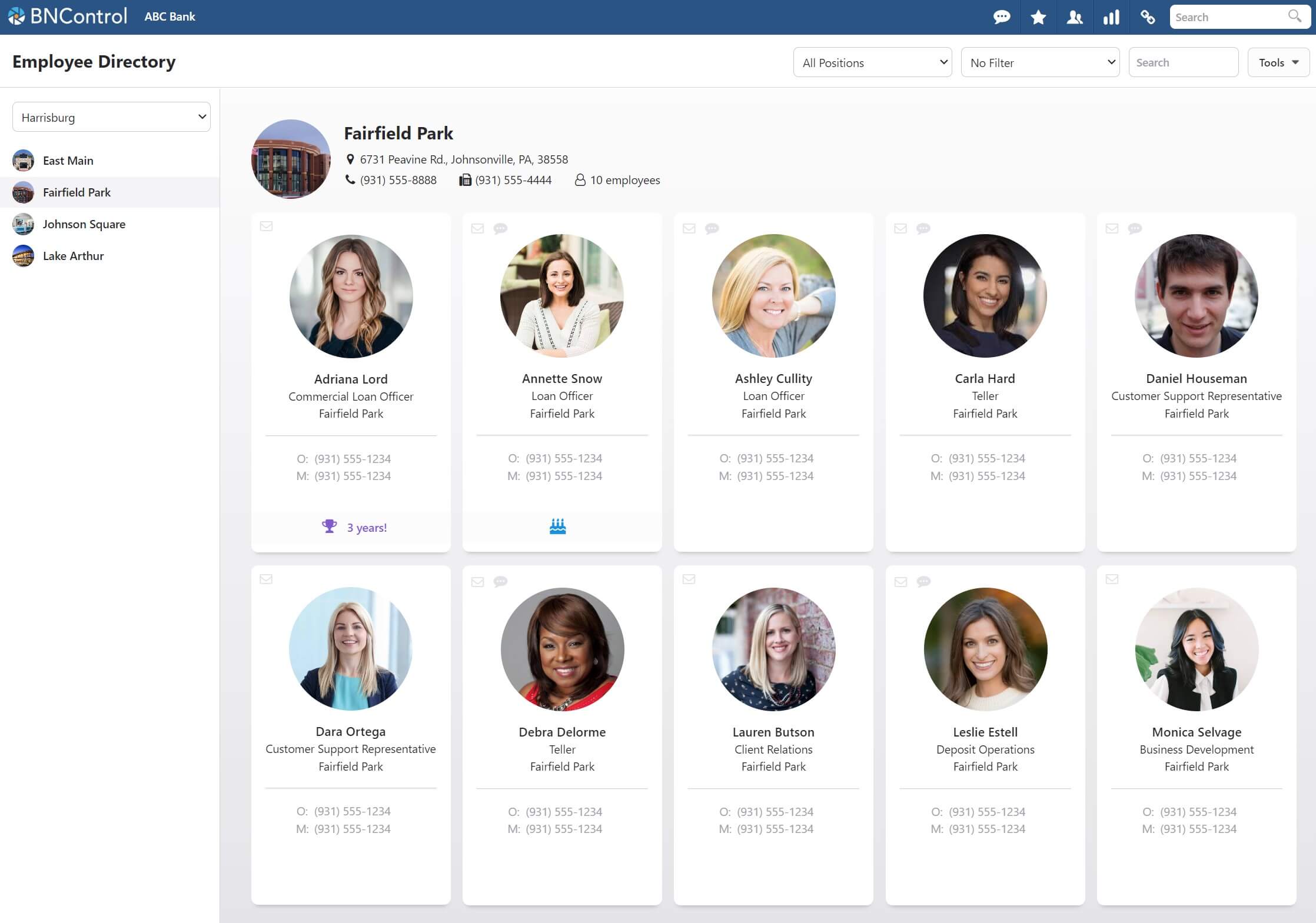Screen dimensions: 1316x923
Task: Expand the All Positions dropdown
Action: 872,62
